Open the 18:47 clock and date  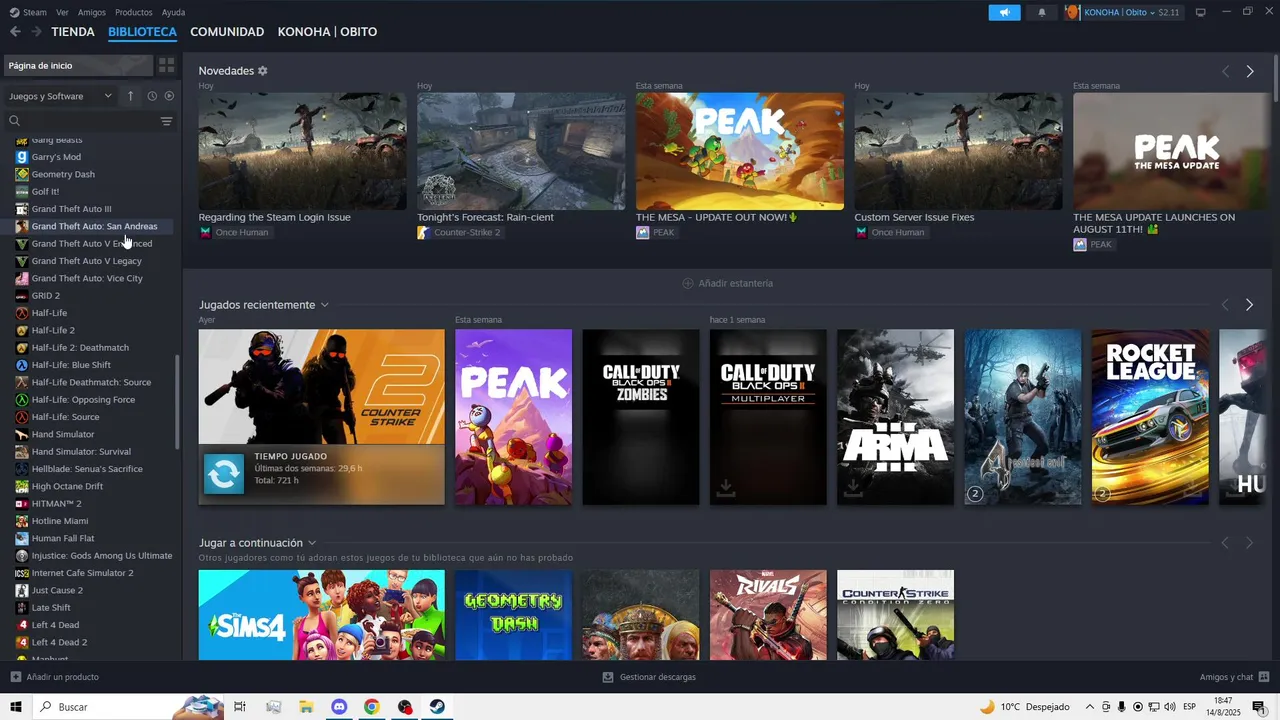coord(1223,707)
